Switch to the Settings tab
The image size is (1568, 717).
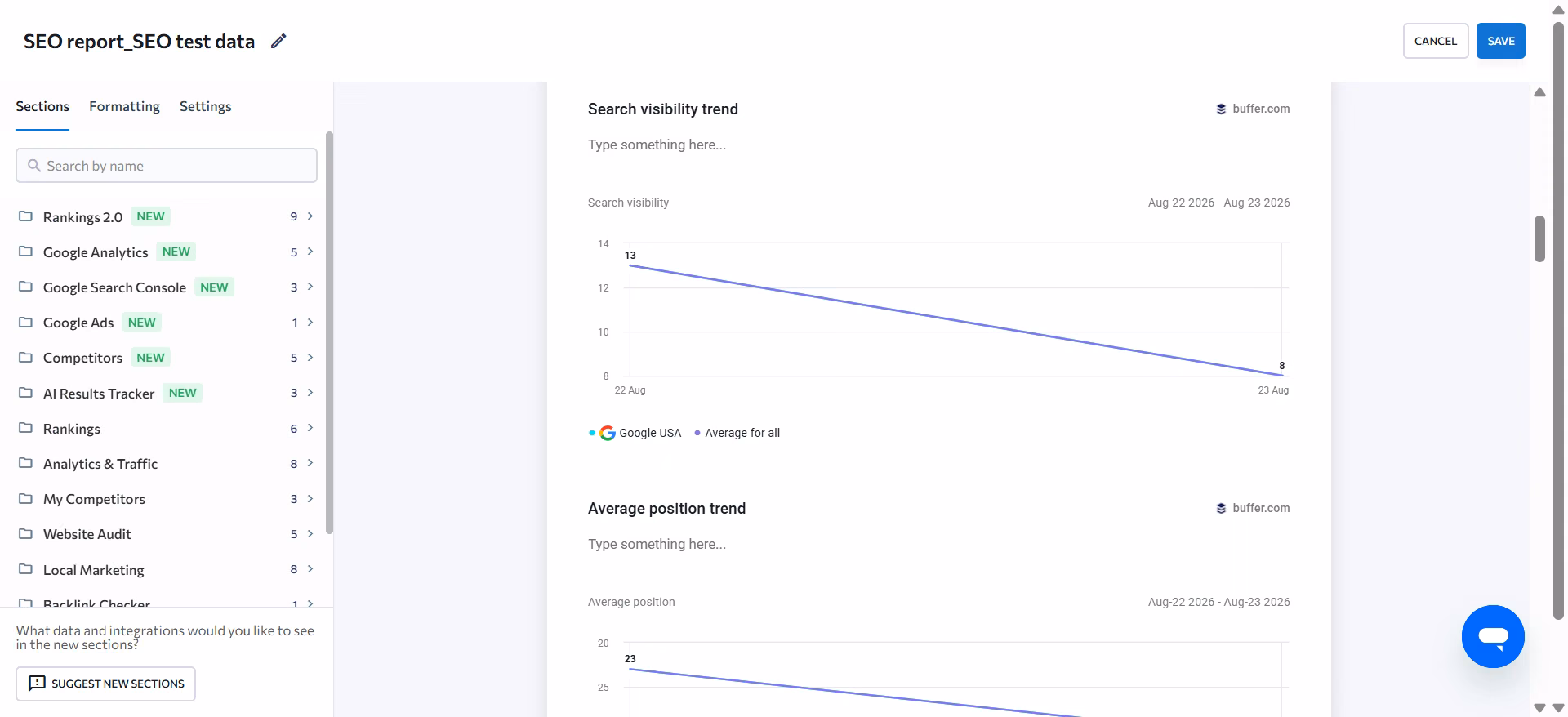[x=205, y=106]
